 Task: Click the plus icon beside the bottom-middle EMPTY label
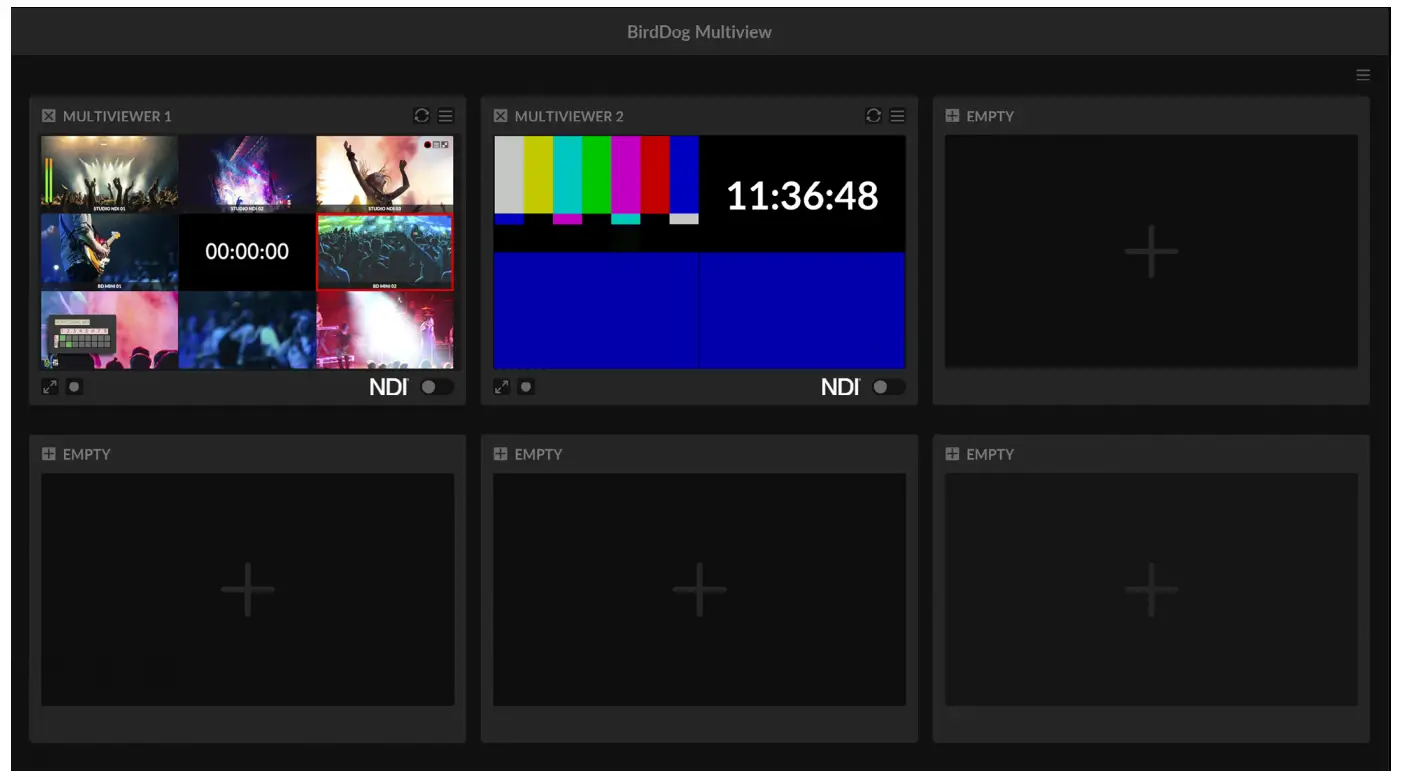(x=501, y=454)
